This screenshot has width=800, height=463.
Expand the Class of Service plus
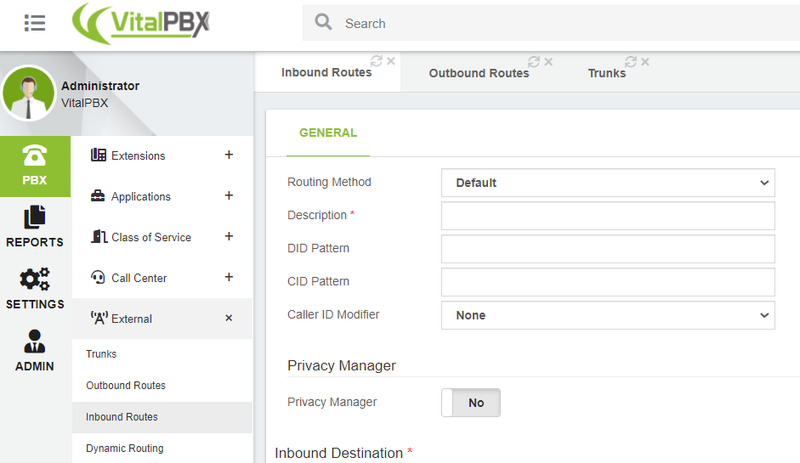[229, 236]
